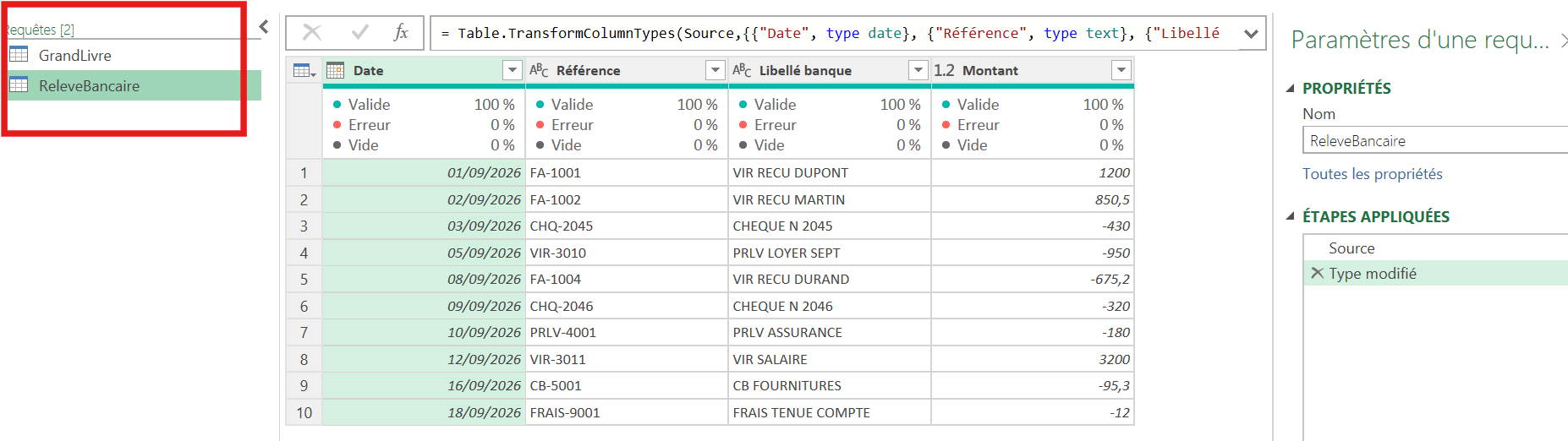Open the Date column filter dropdown
The height and width of the screenshot is (441, 1568).
(x=513, y=70)
